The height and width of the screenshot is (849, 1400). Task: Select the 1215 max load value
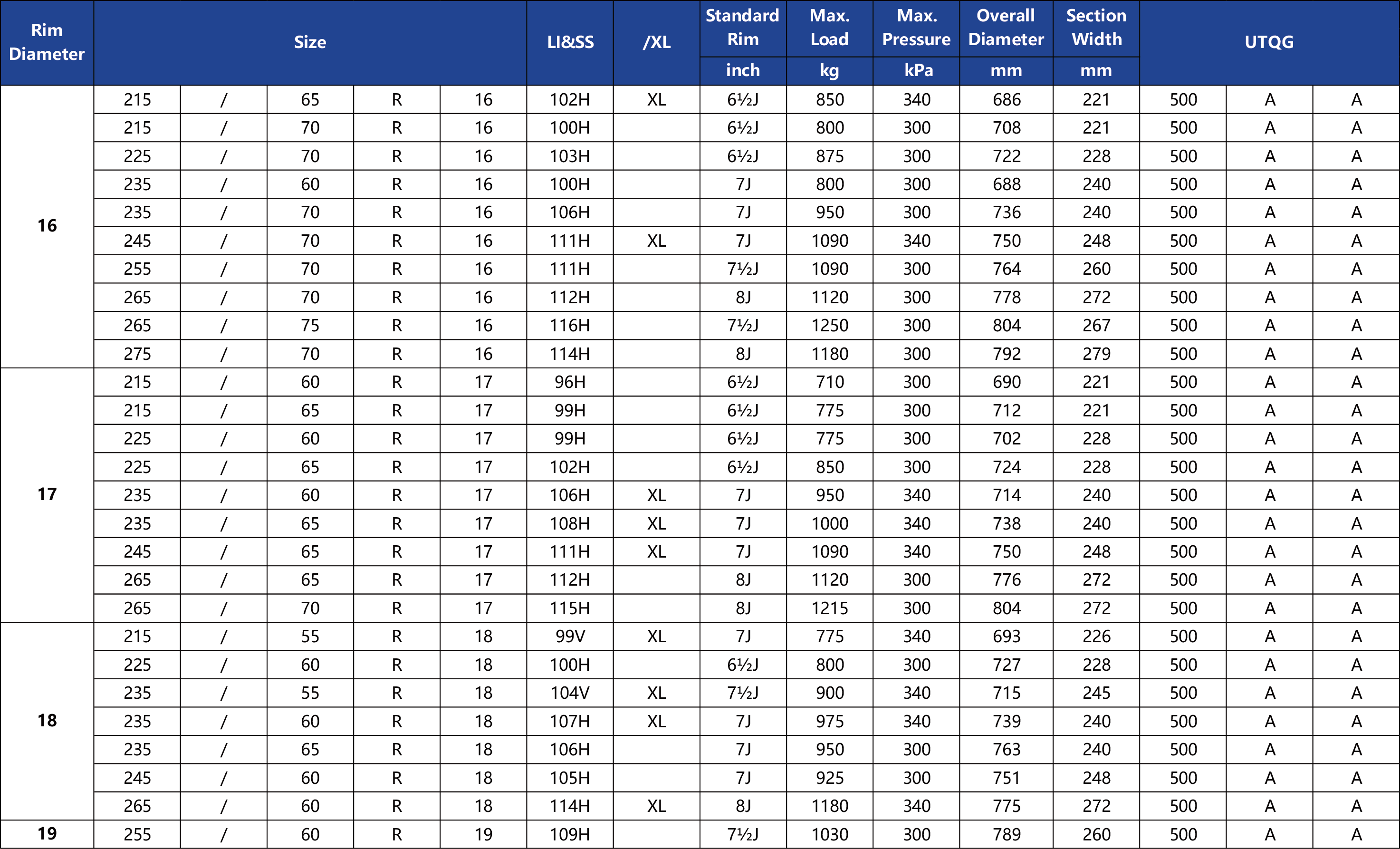pos(830,608)
